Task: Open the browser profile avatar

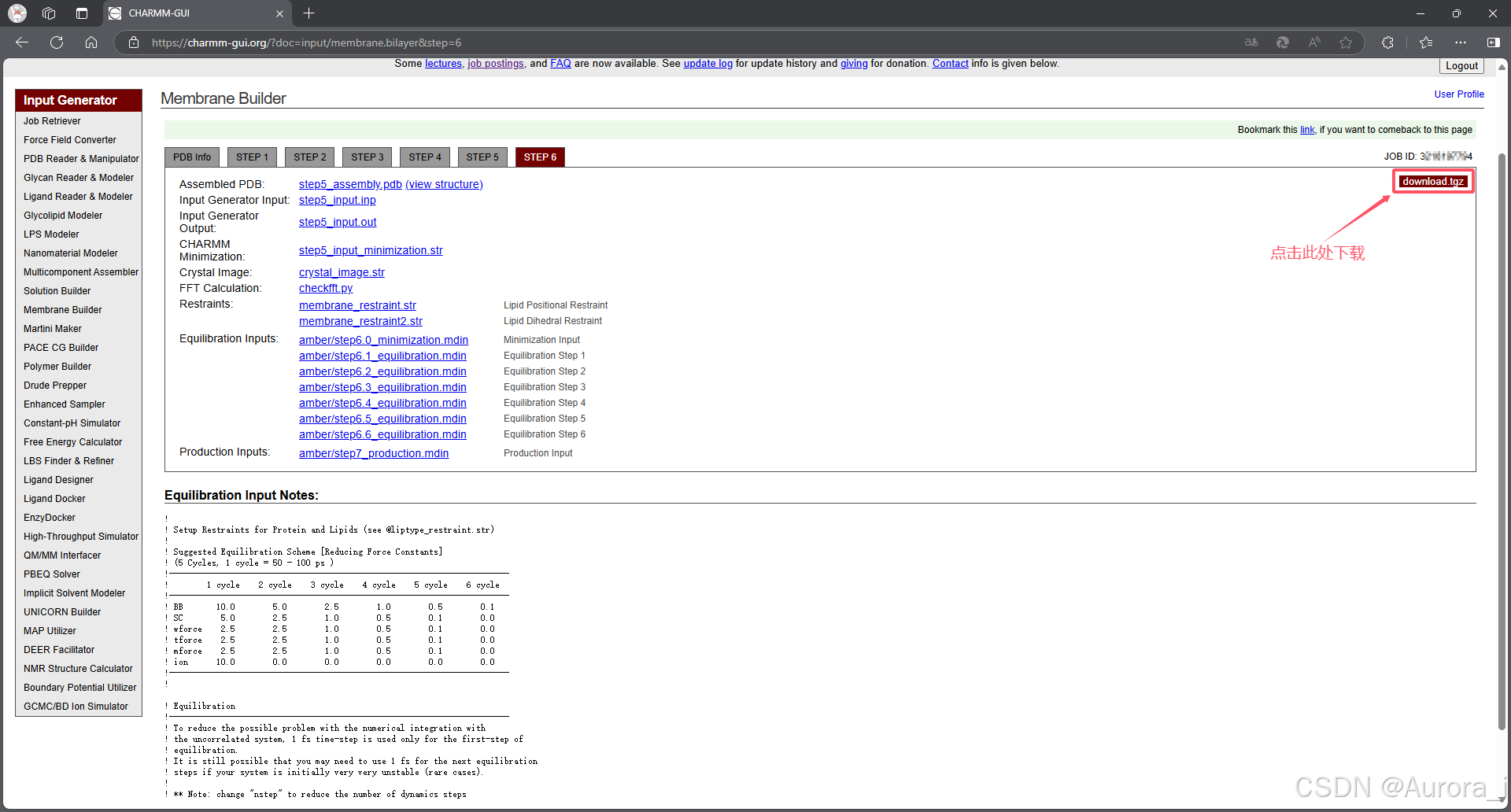Action: click(x=17, y=13)
